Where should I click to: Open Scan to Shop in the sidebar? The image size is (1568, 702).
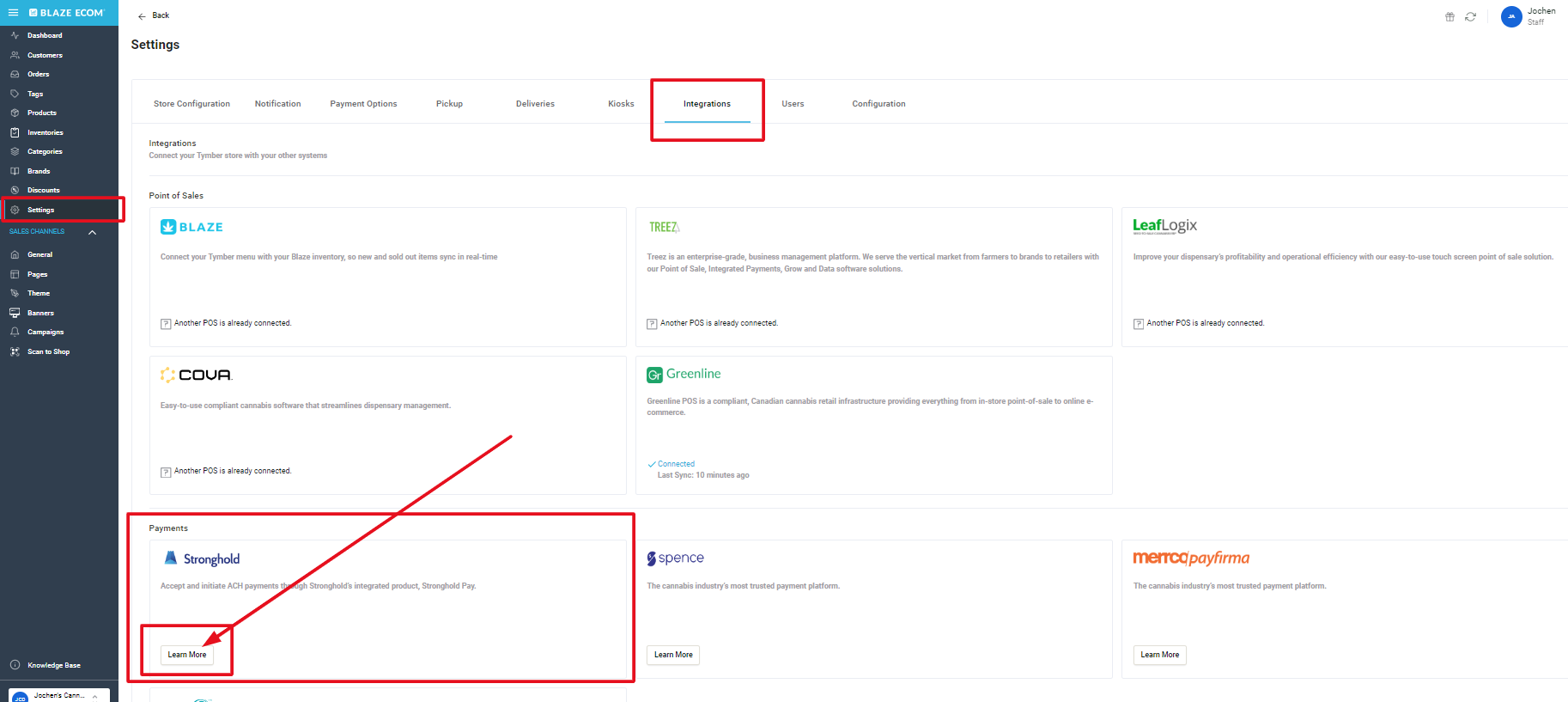click(48, 351)
